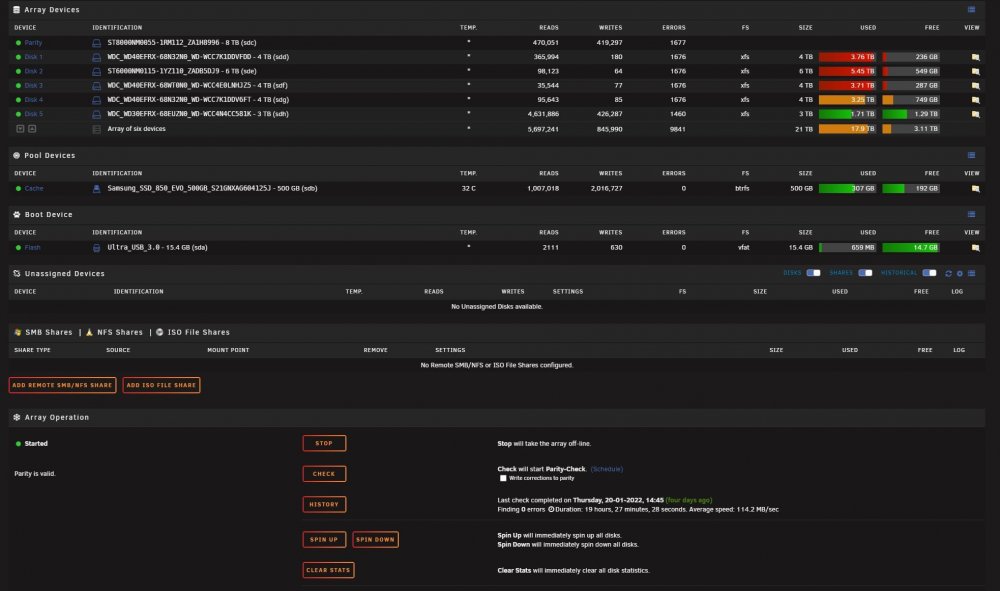The width and height of the screenshot is (1000, 591).
Task: Click Disk 5 reads value 4,631,886
Action: pos(543,114)
